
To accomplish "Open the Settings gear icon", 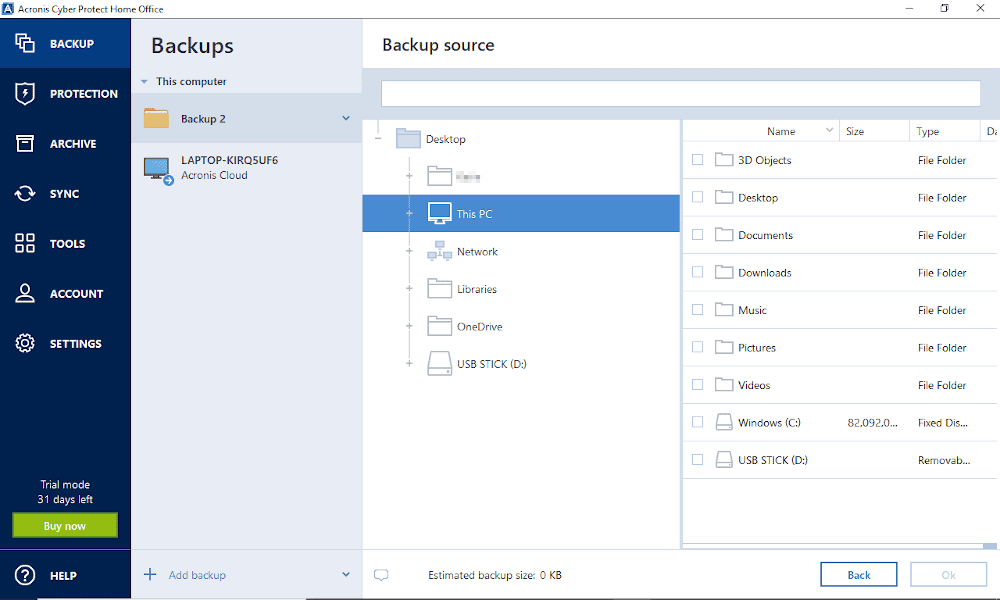I will pos(25,343).
